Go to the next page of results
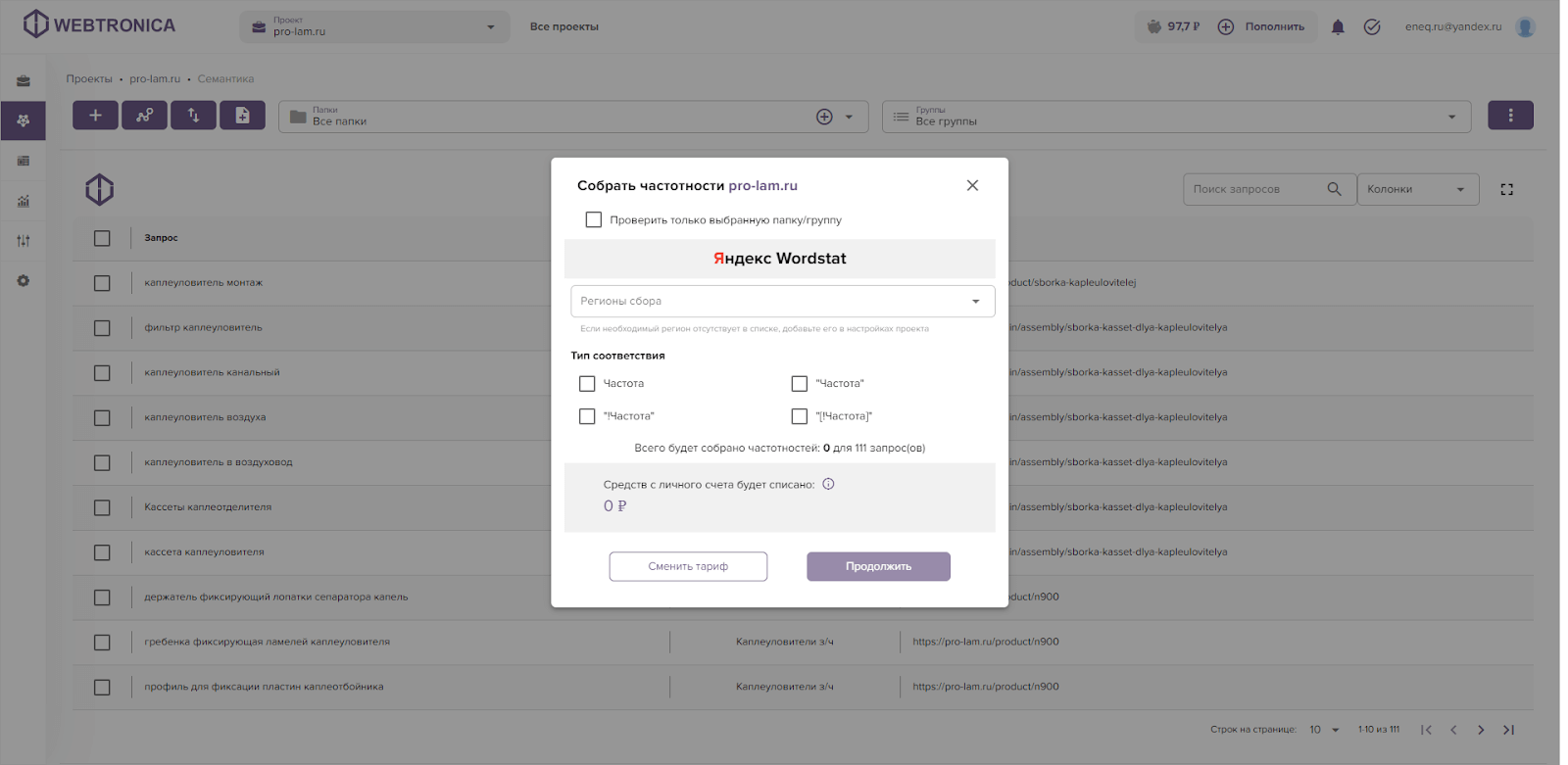The image size is (1568, 765). tap(1481, 730)
